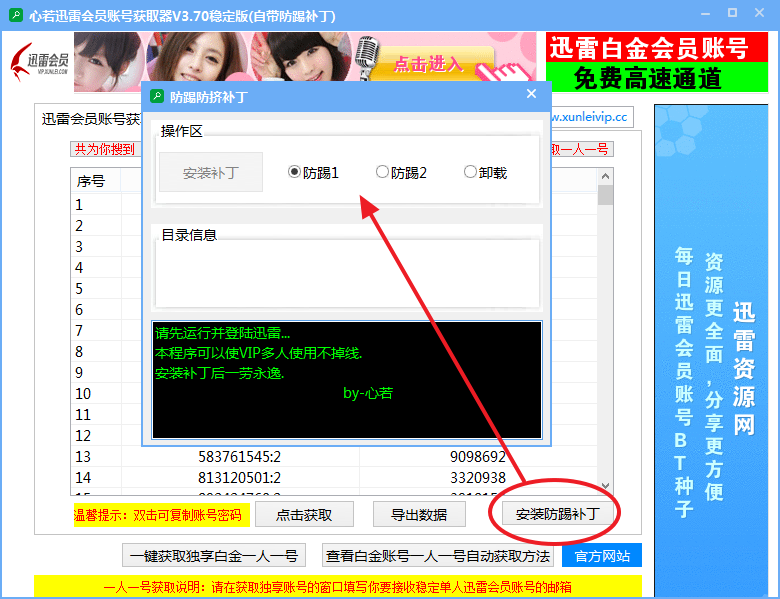Image resolution: width=780 pixels, height=599 pixels.
Task: Select row number 5 in list
Action: click(x=79, y=289)
